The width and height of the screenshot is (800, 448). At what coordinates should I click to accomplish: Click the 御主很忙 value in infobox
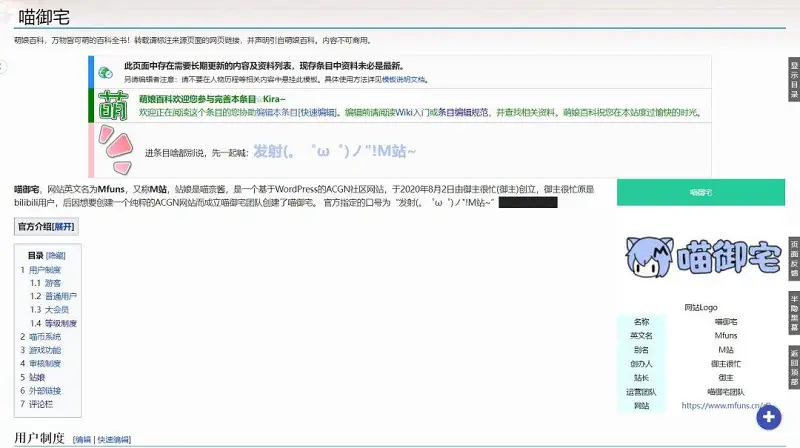tap(726, 364)
